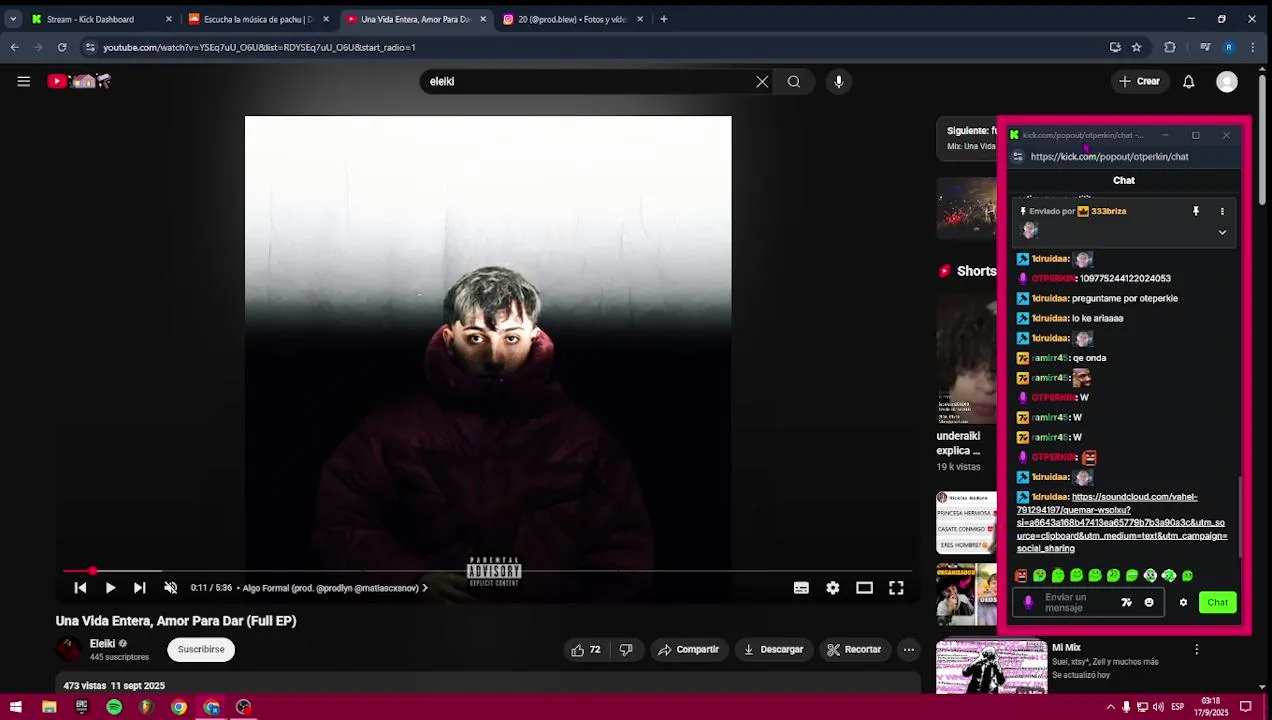Show hidden tray icons chevron

1110,707
